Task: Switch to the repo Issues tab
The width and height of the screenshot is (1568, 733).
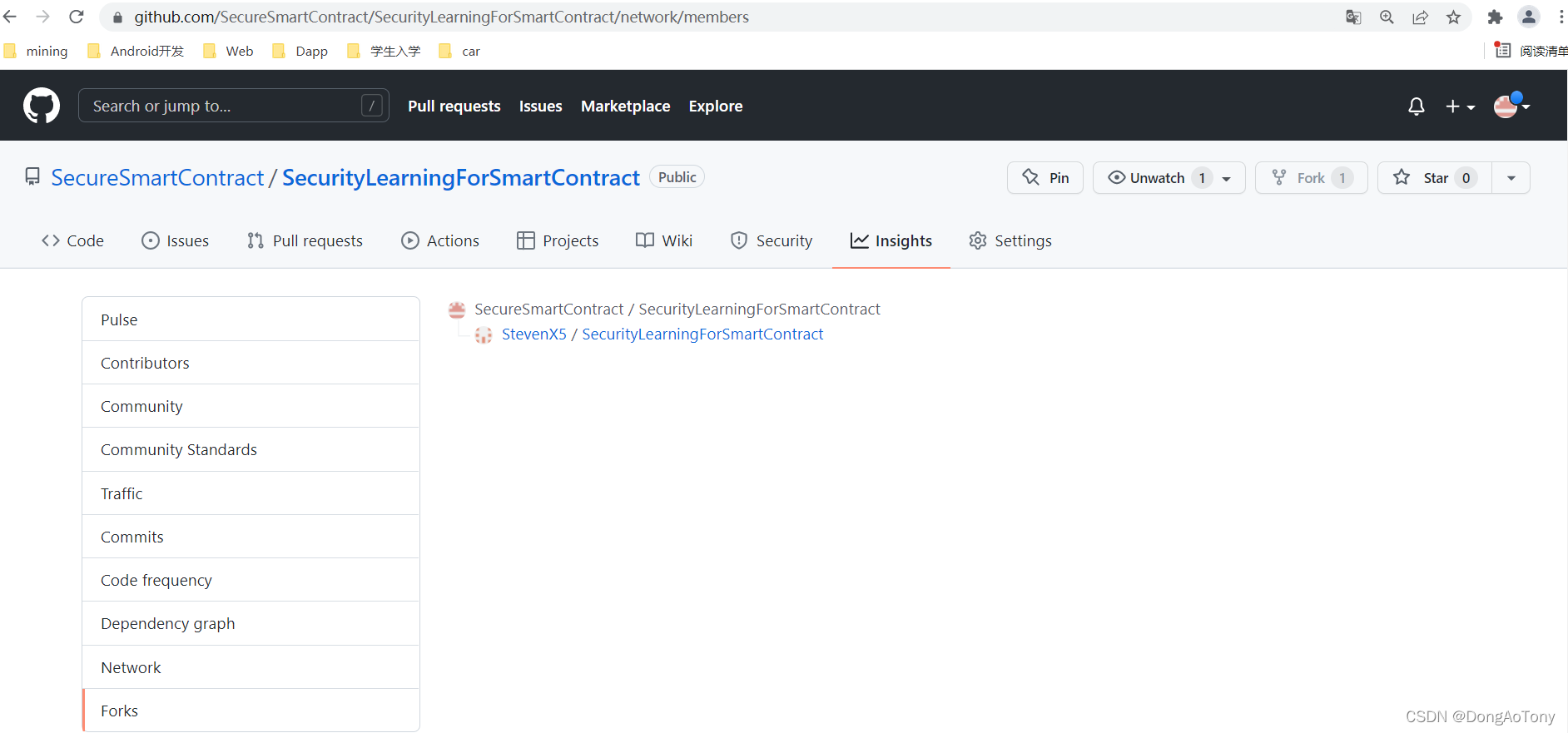Action: tap(176, 240)
